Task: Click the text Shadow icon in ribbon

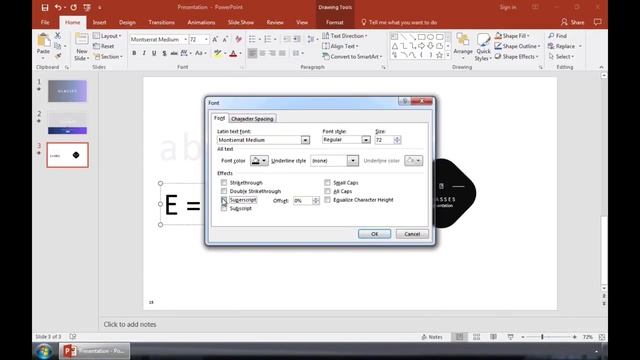Action: [164, 53]
